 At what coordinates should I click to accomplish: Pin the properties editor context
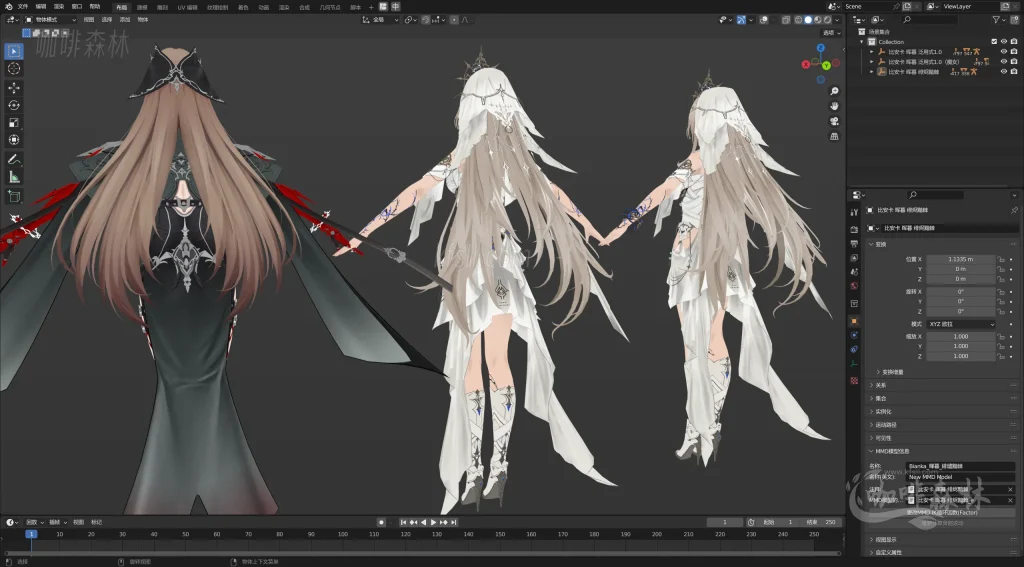pos(1014,210)
